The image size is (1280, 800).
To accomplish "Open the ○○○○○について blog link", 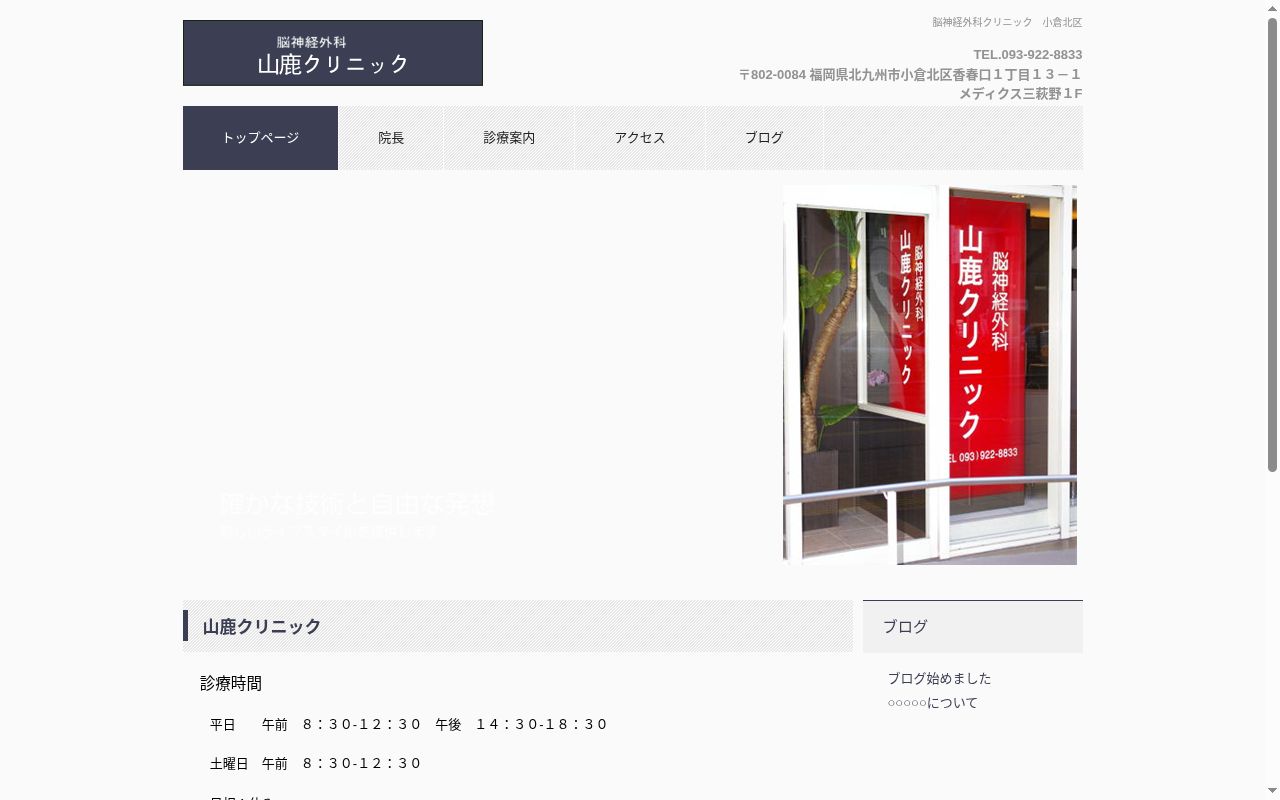I will [x=933, y=703].
